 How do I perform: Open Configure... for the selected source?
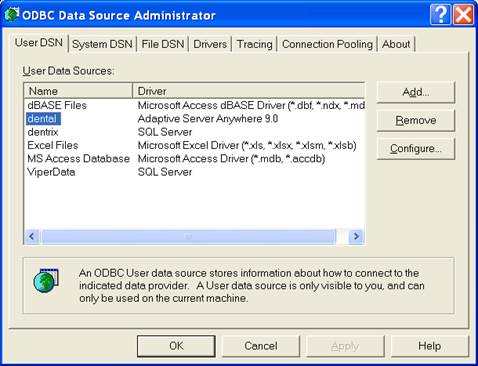415,149
